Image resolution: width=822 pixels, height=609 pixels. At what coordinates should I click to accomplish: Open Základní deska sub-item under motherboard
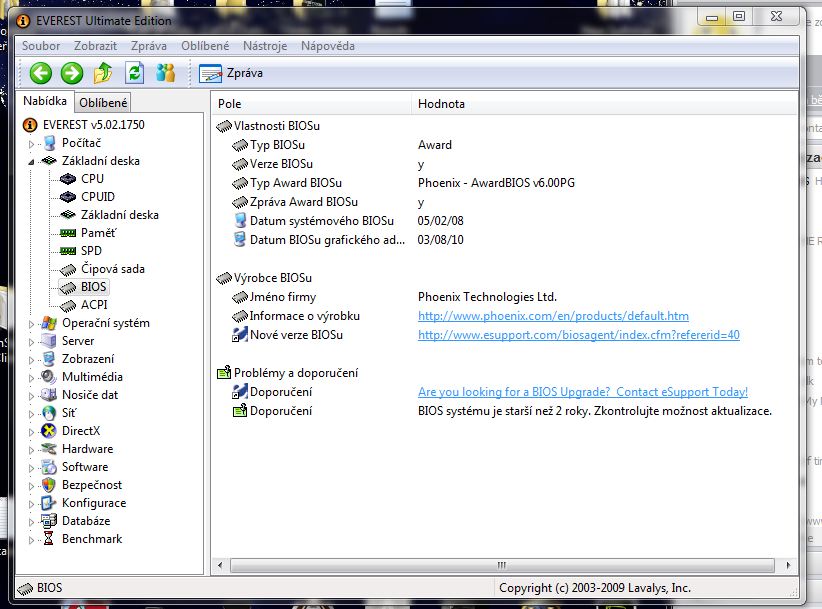pos(120,215)
